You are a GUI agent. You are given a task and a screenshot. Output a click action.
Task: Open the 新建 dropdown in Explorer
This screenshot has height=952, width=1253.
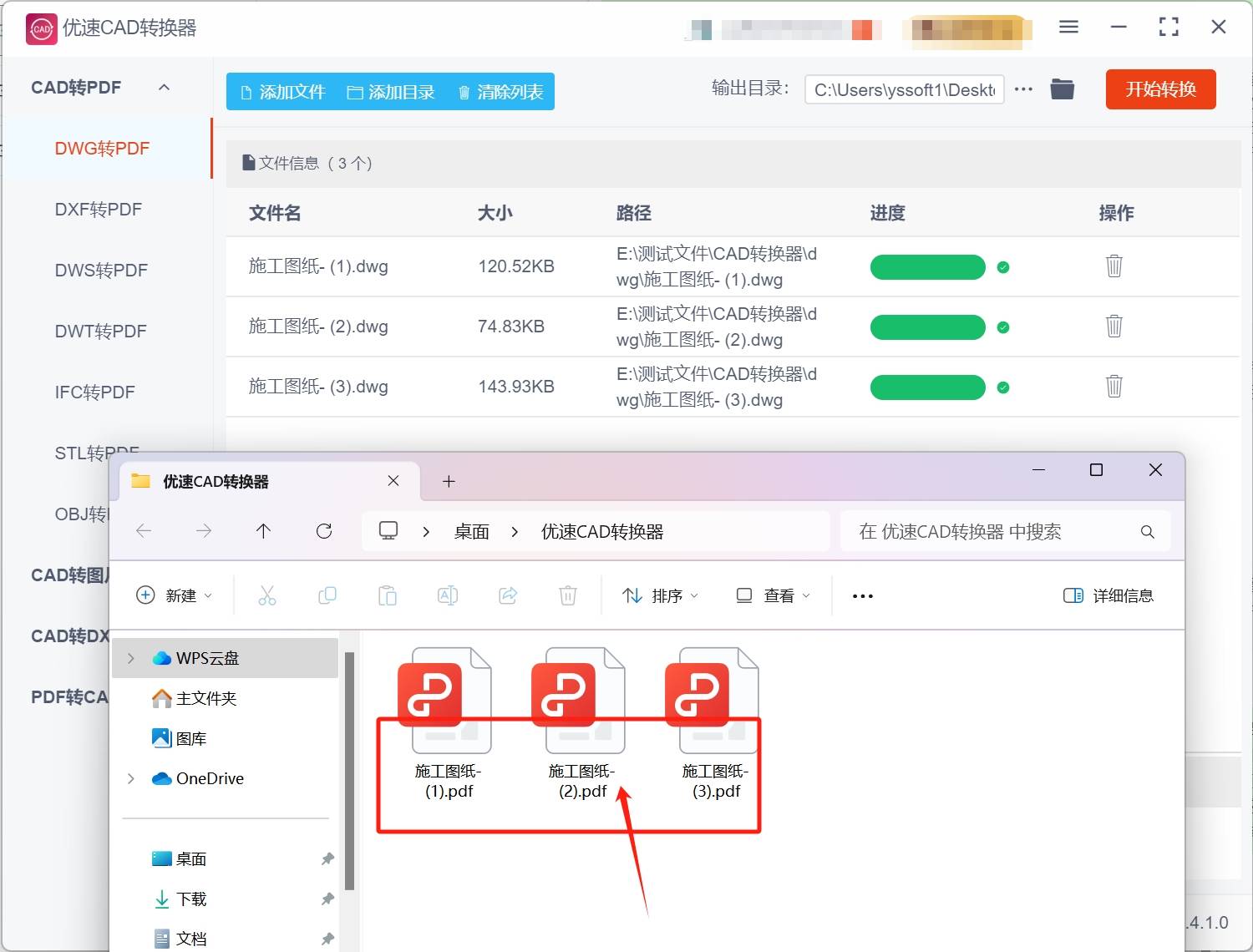(174, 595)
